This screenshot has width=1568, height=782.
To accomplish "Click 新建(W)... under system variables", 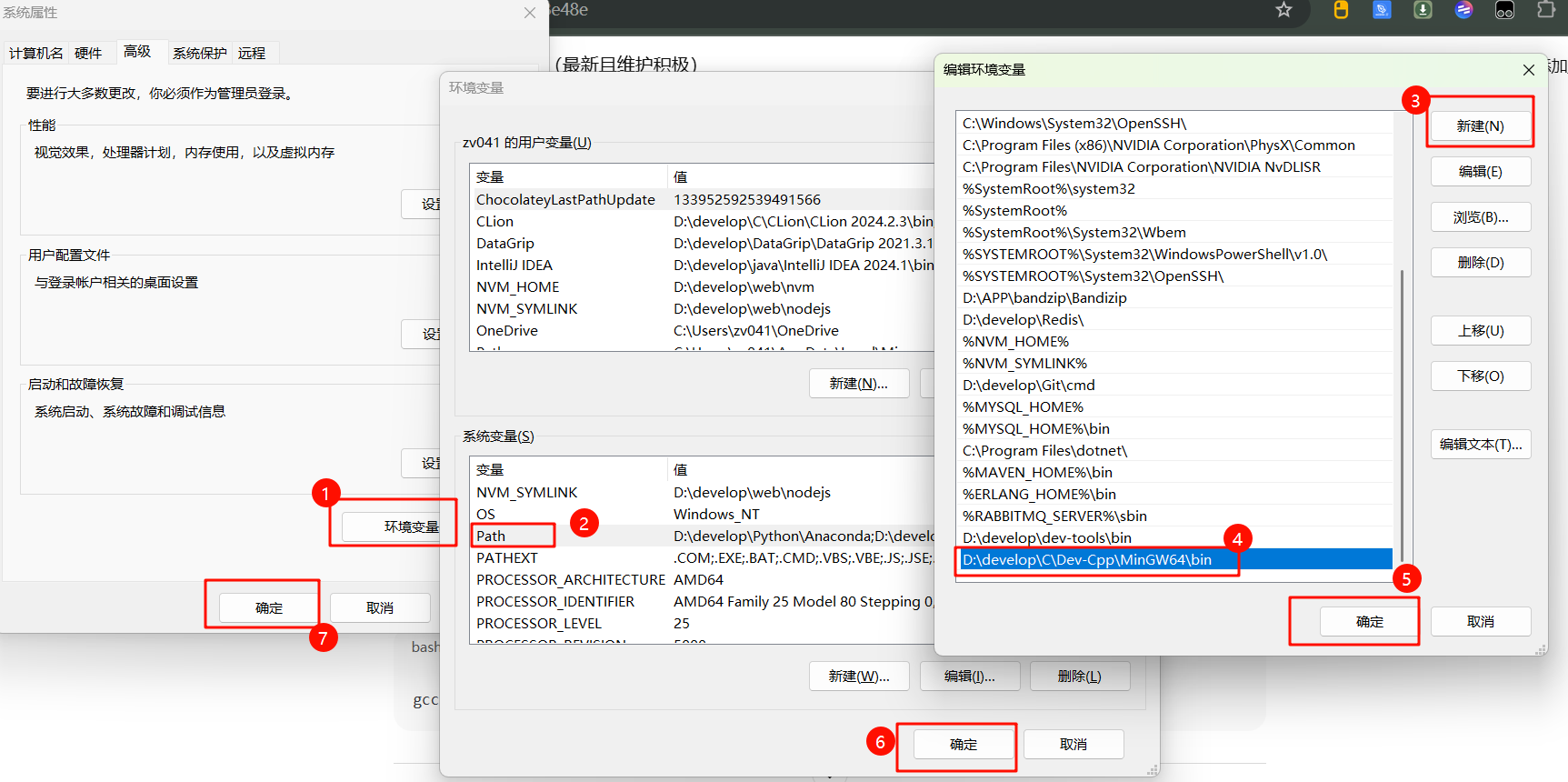I will coord(859,677).
